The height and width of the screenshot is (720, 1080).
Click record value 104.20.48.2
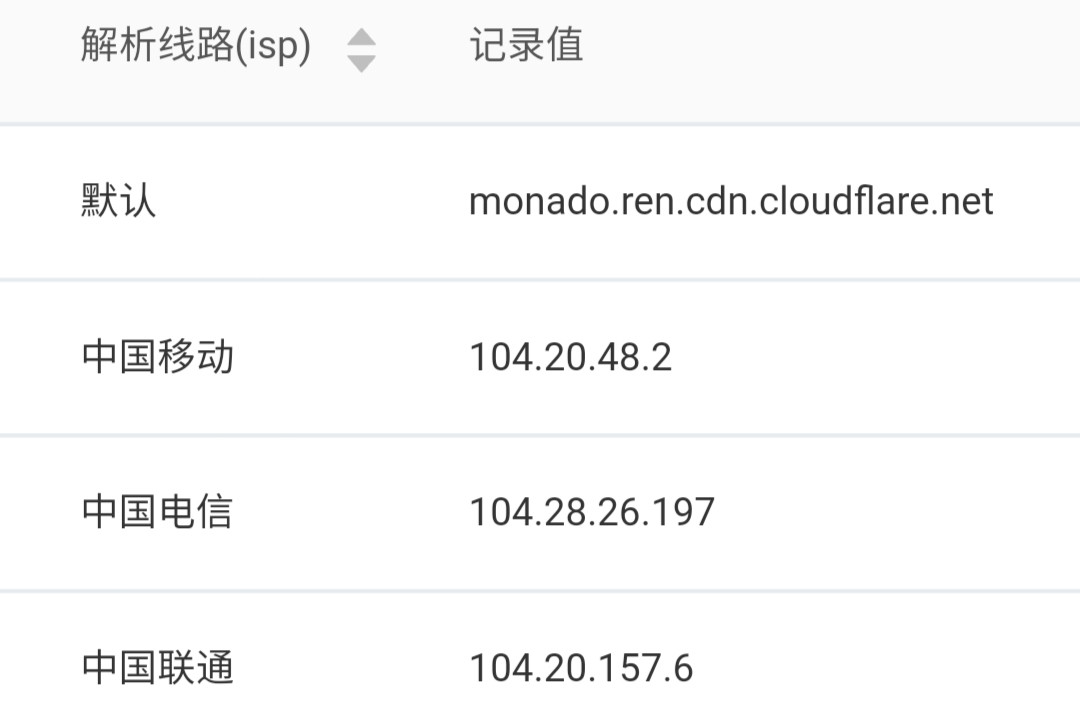(570, 358)
